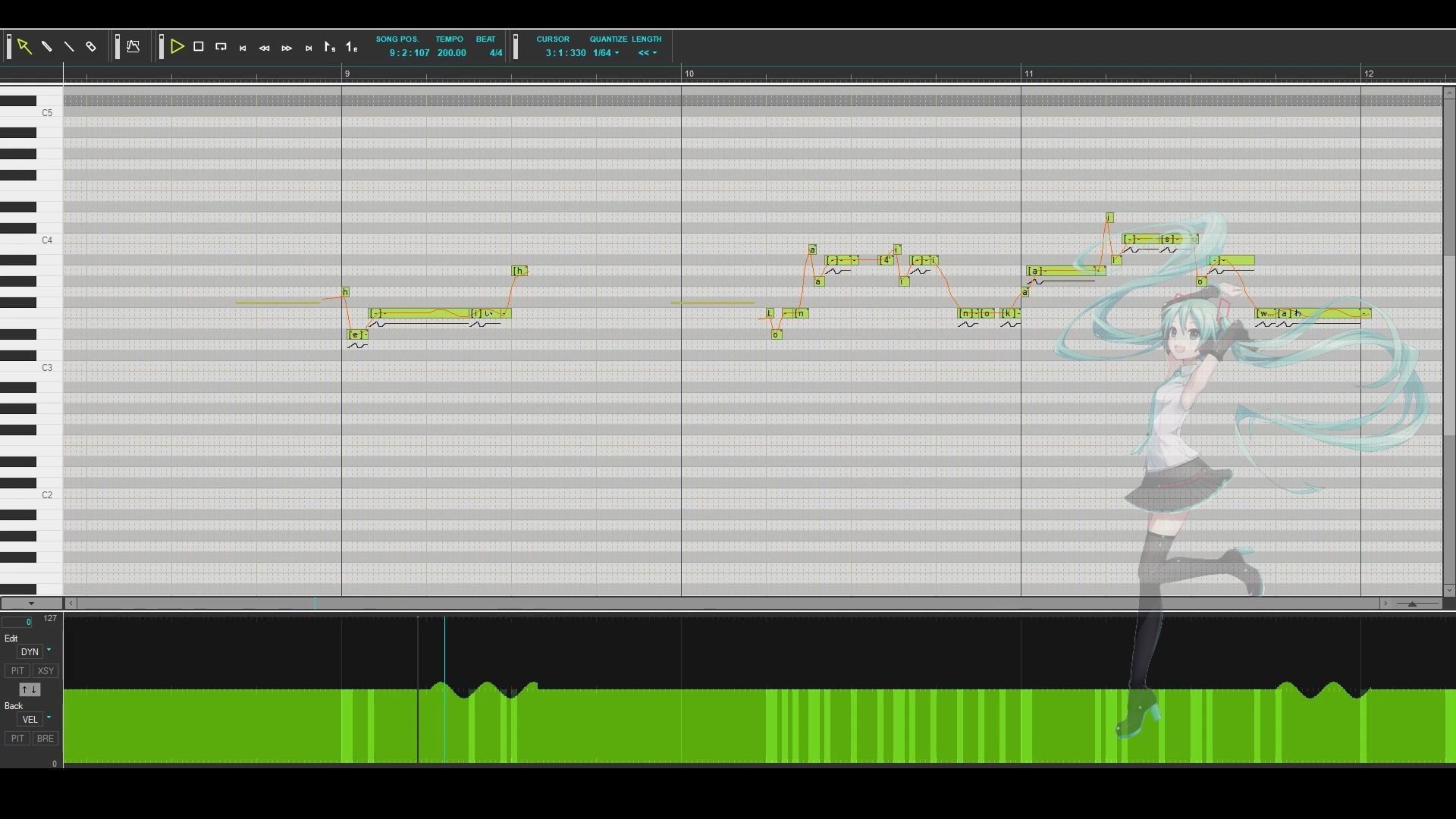The width and height of the screenshot is (1456, 819).
Task: Click the song position value 9:2:107
Action: click(409, 53)
